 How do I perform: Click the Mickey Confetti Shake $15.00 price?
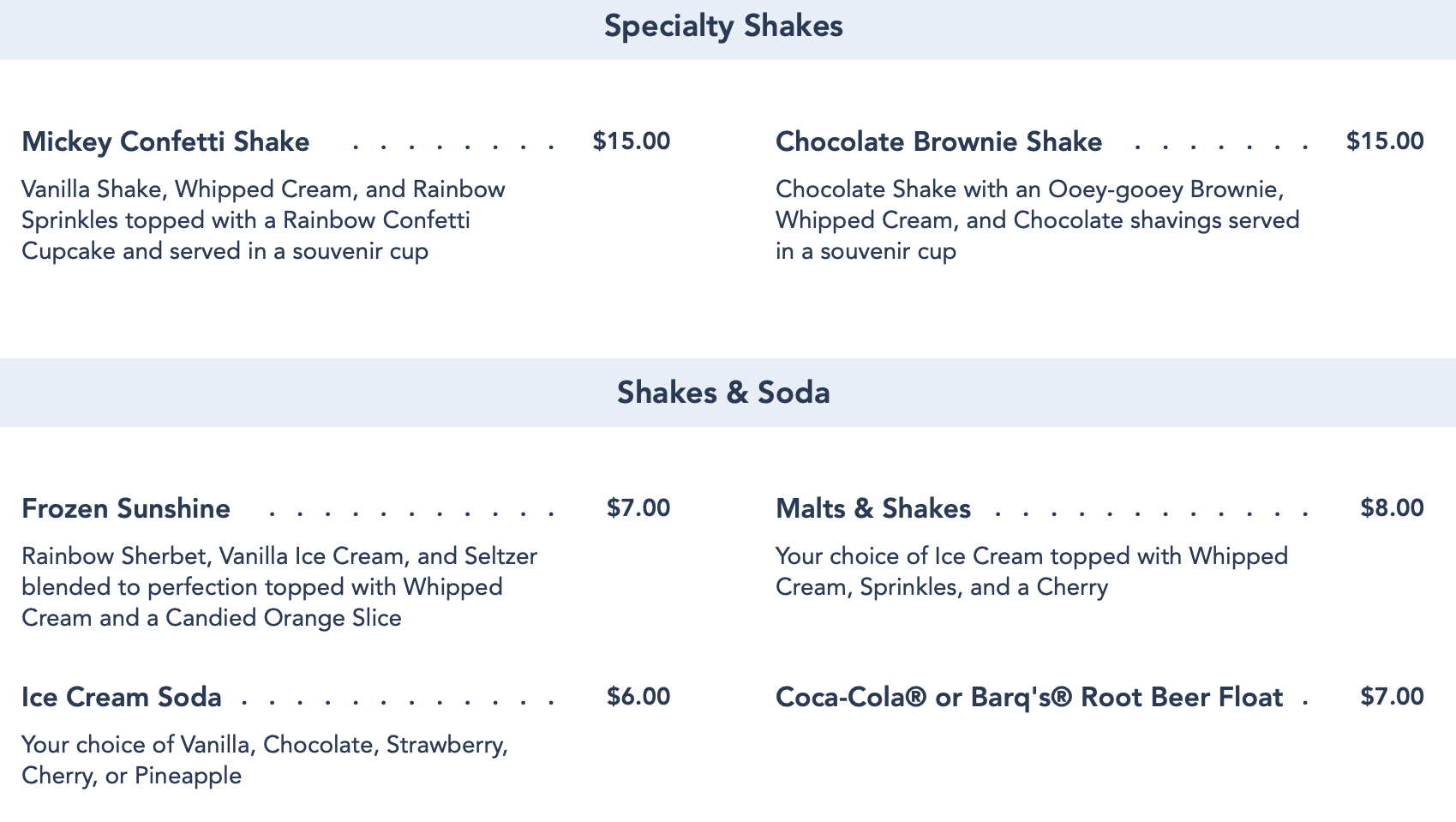(x=631, y=141)
